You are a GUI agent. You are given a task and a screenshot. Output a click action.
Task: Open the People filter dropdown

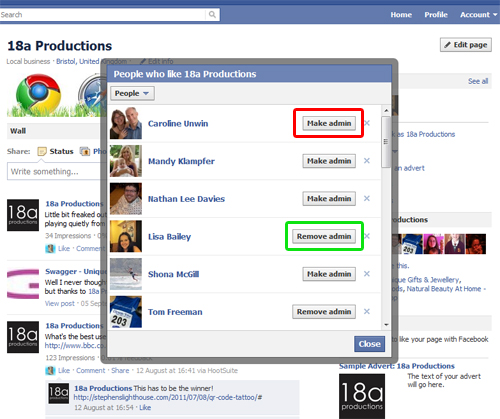pos(132,93)
